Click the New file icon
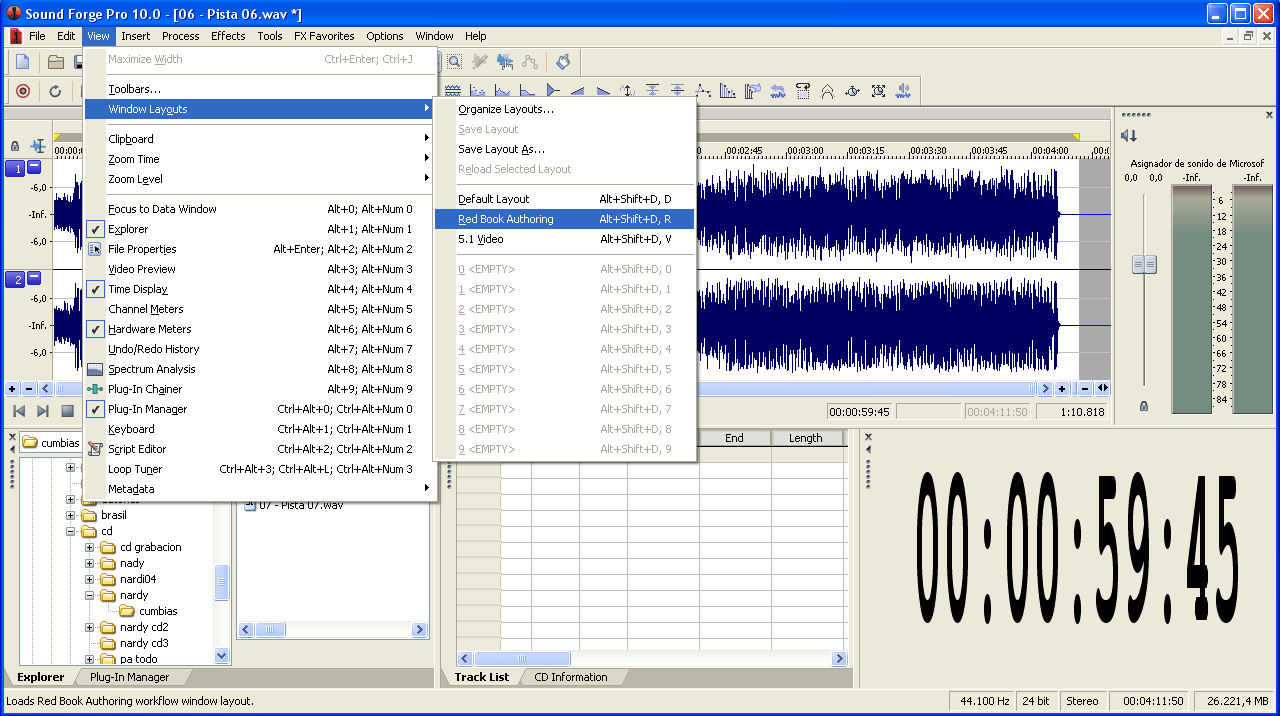Viewport: 1280px width, 716px height. pos(23,62)
